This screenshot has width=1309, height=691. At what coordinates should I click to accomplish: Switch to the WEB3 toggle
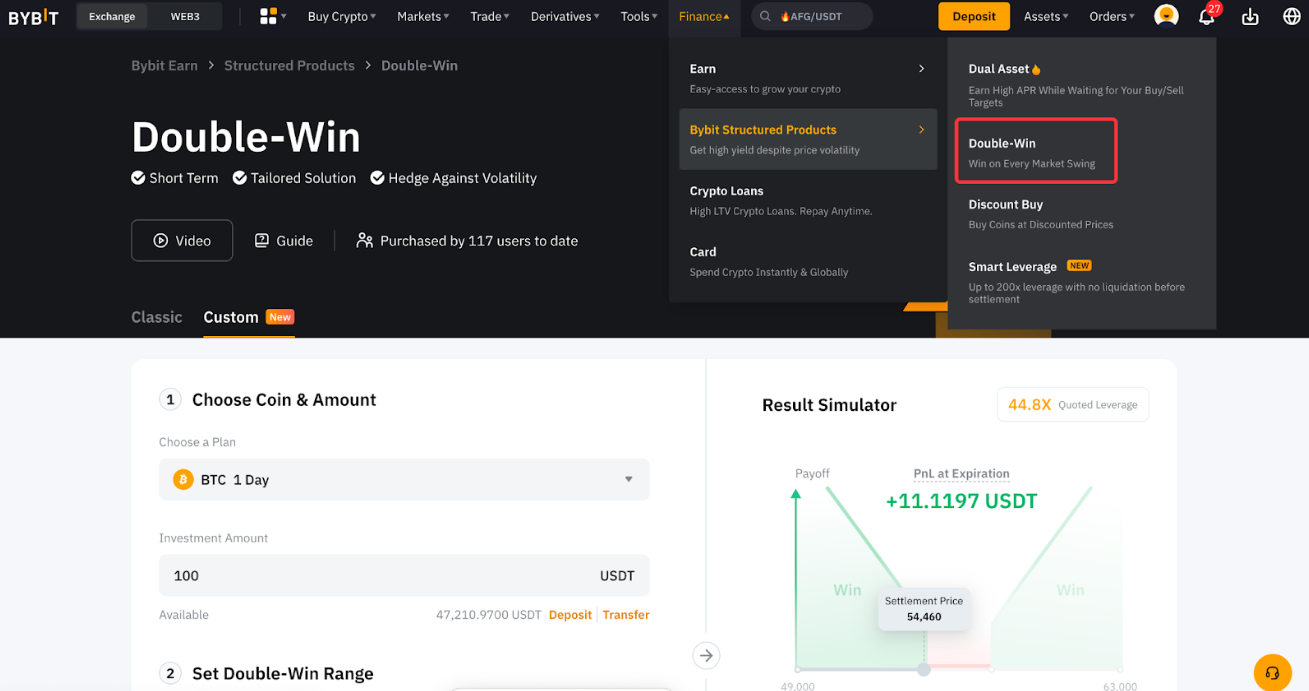tap(184, 16)
